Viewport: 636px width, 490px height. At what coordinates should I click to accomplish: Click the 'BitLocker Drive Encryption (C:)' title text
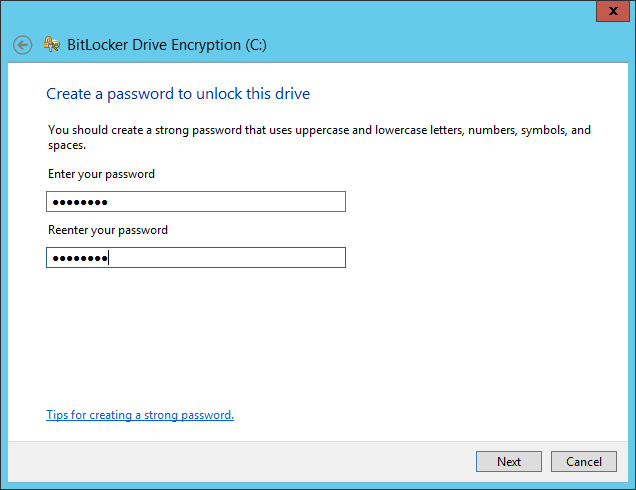pyautogui.click(x=167, y=45)
